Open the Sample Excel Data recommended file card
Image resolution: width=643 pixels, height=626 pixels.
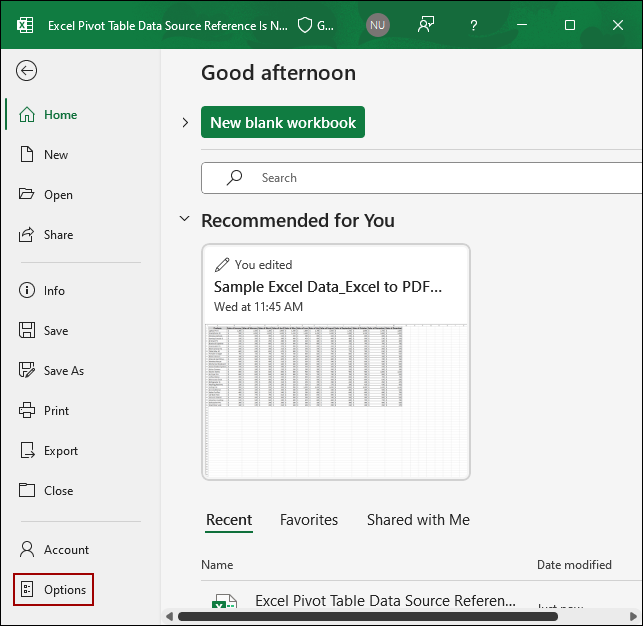(x=336, y=360)
